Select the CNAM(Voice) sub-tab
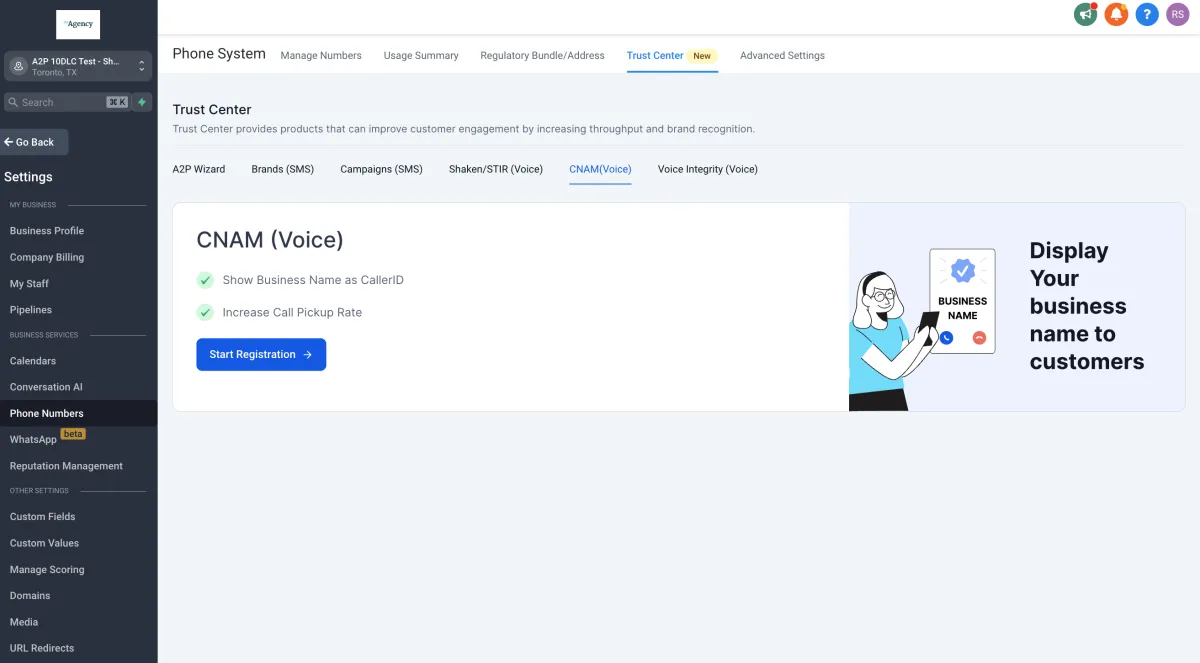The image size is (1200, 663). 600,169
